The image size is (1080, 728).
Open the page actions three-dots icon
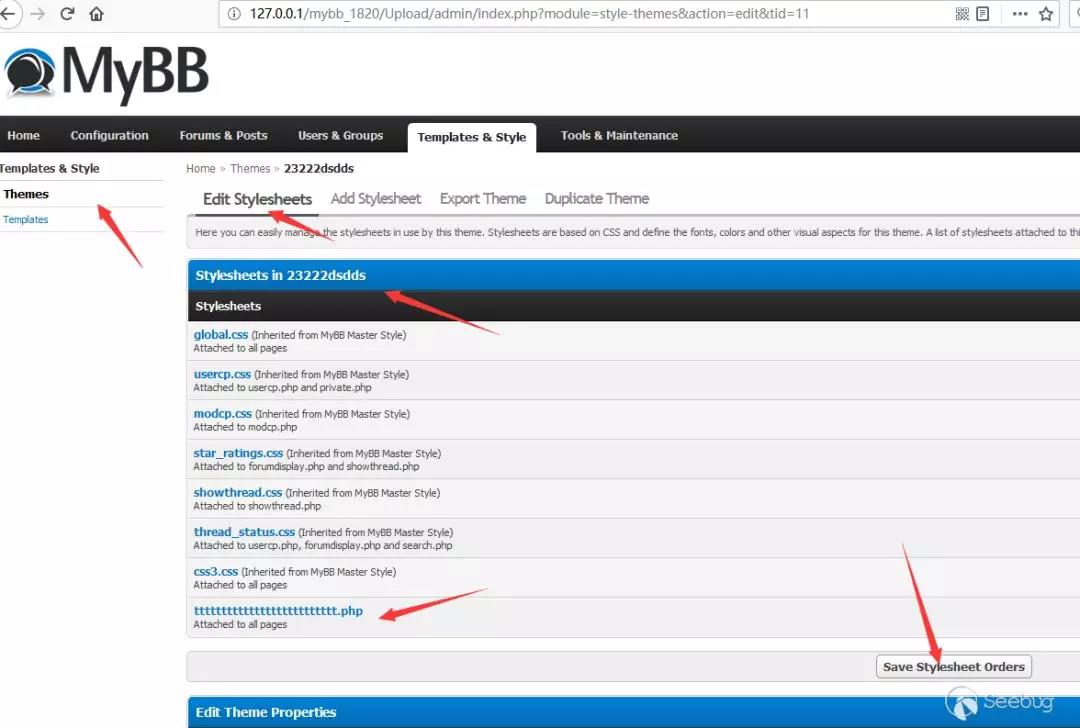(x=1020, y=14)
